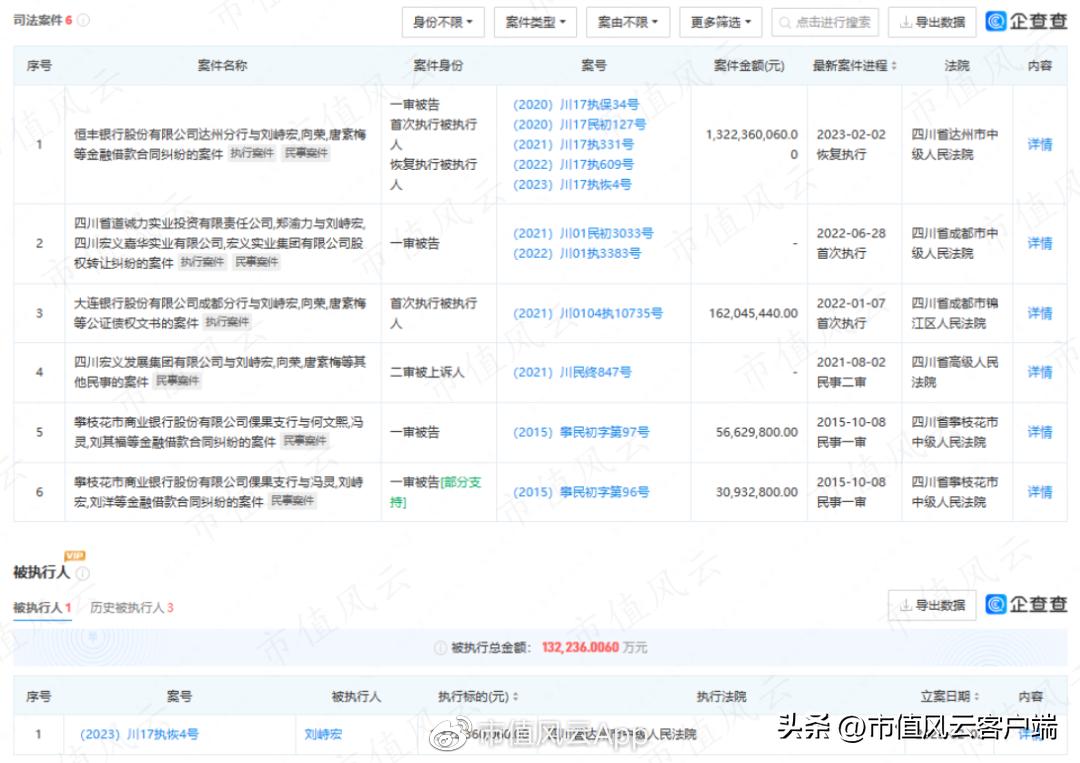This screenshot has width=1080, height=763.
Task: Open the 案件类型 filter dropdown
Action: point(535,21)
